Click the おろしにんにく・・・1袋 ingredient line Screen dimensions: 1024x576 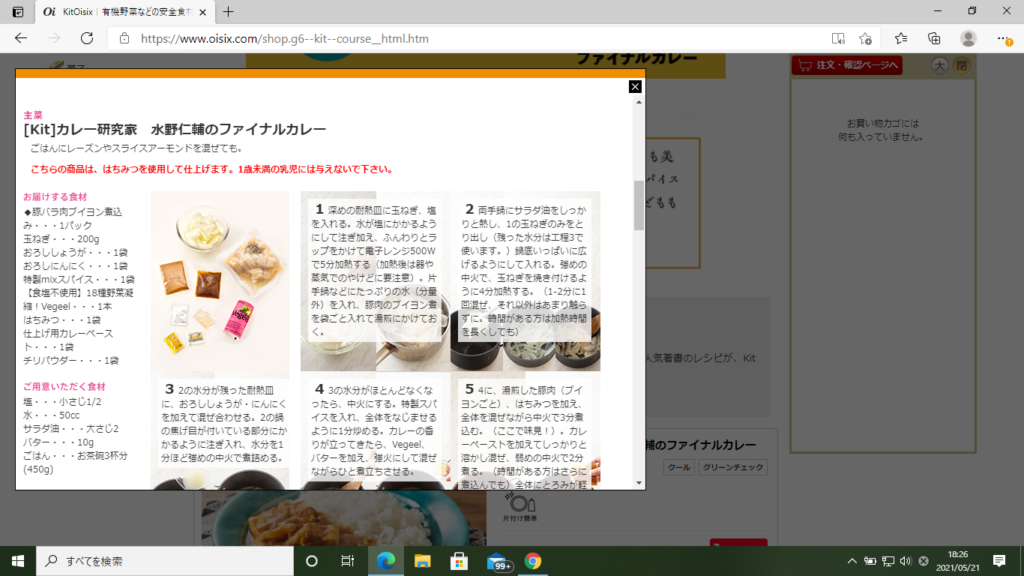(x=76, y=266)
